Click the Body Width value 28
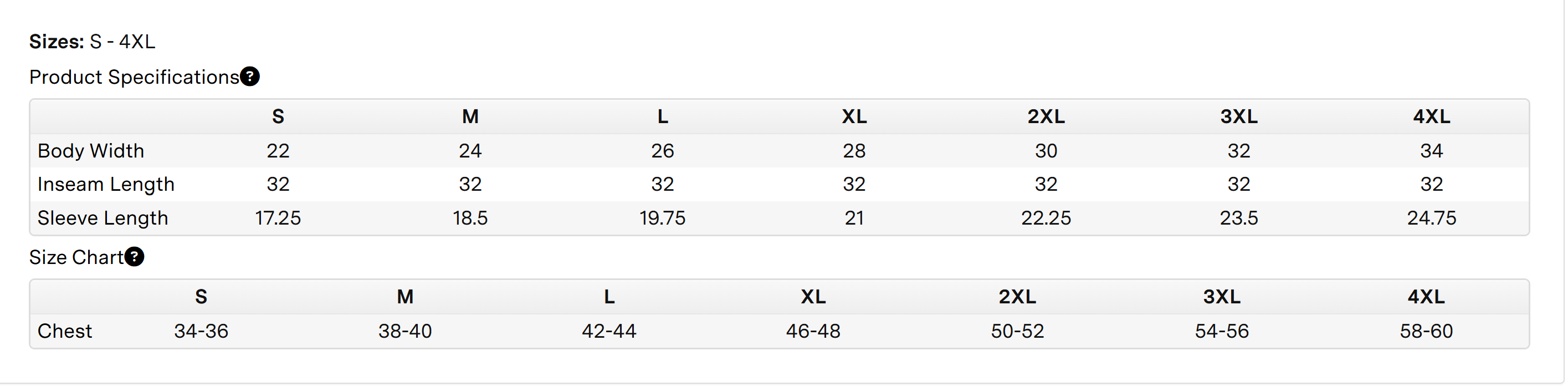 coord(854,150)
